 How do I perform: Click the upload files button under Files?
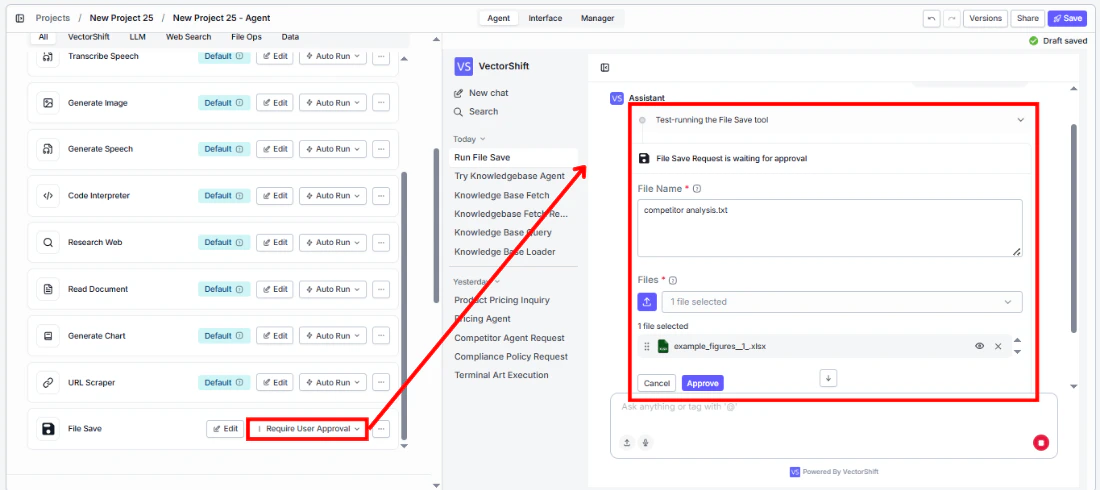point(647,302)
